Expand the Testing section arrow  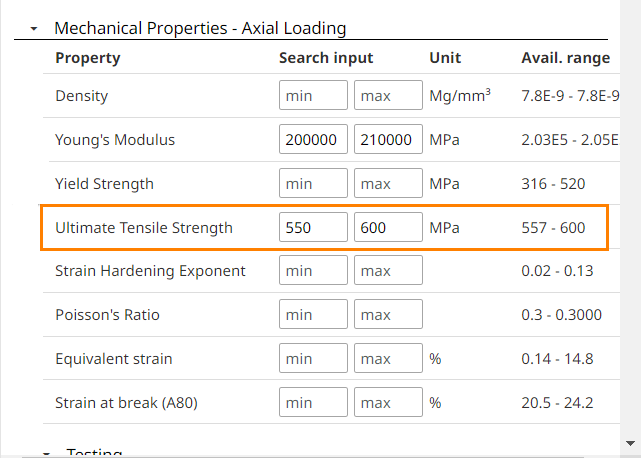(x=46, y=453)
